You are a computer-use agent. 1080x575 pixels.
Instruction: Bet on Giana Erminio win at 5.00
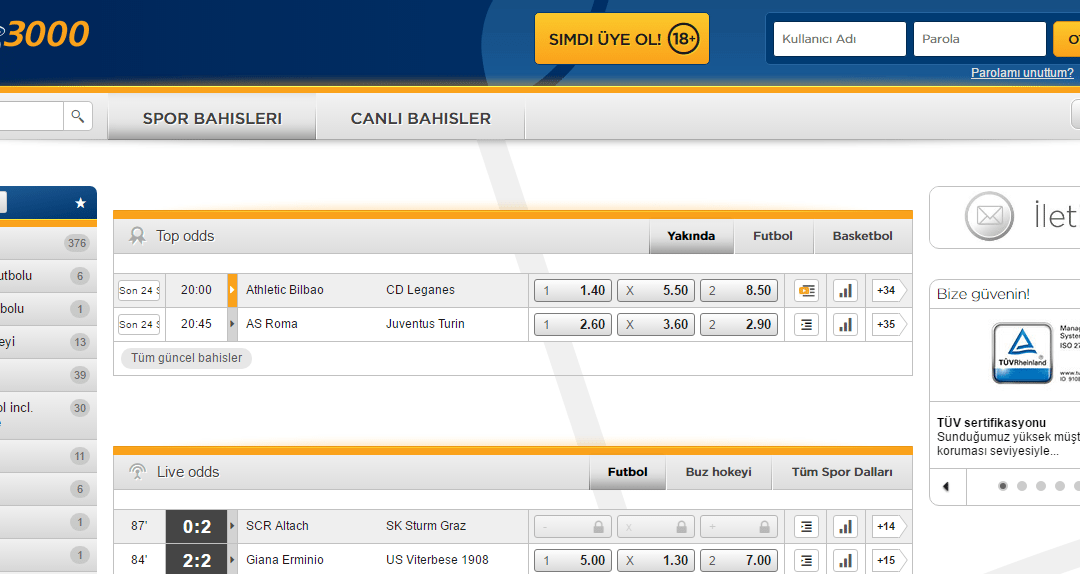click(573, 561)
